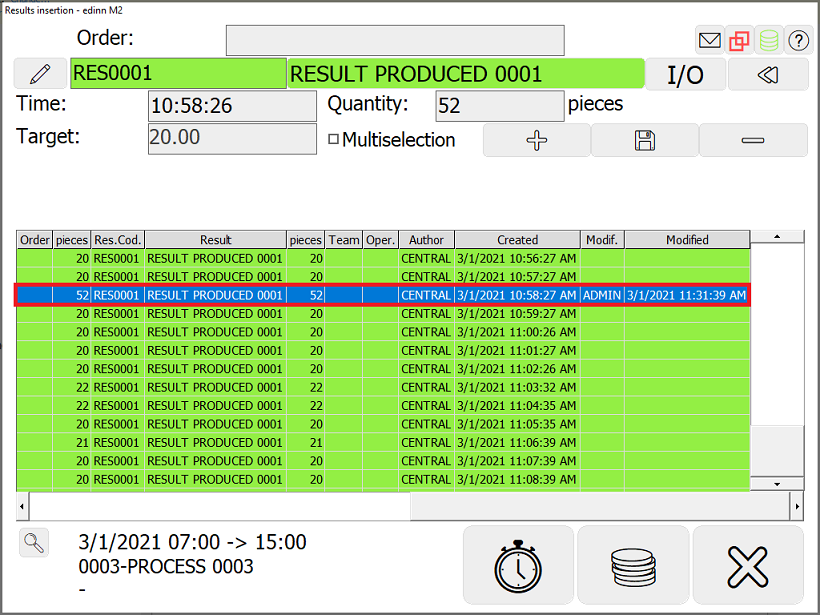
Task: Click the I/O button
Action: pyautogui.click(x=686, y=74)
